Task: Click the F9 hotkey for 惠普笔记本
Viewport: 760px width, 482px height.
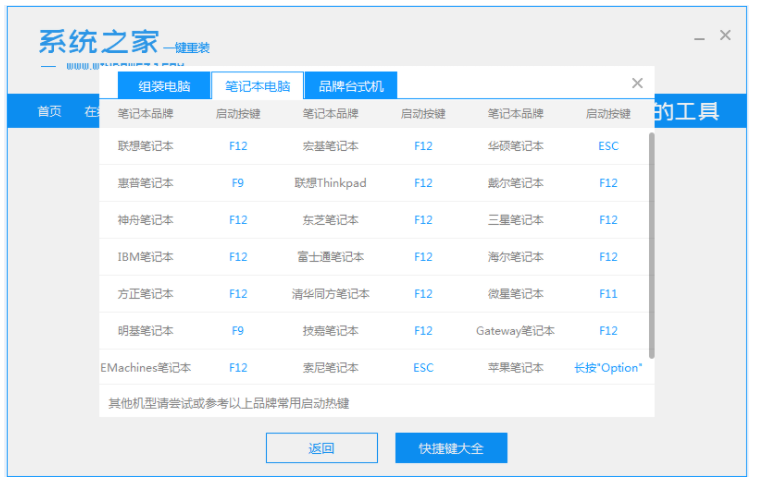Action: 238,183
